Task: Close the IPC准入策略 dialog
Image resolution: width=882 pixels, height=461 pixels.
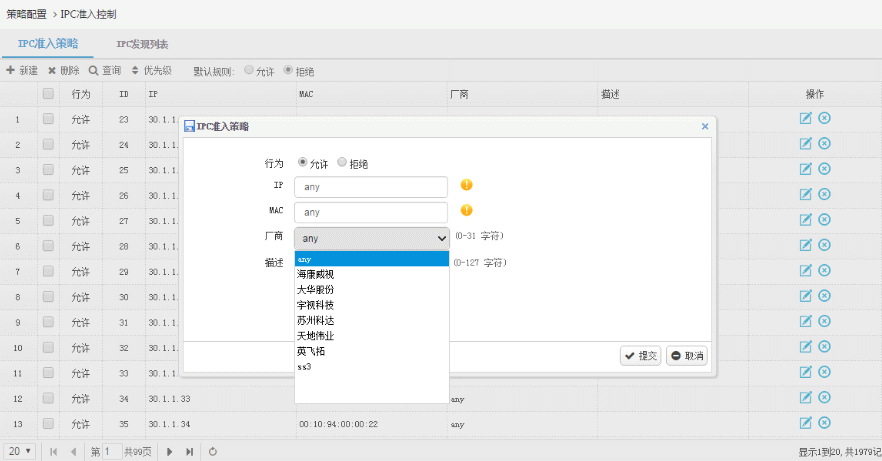Action: 704,127
